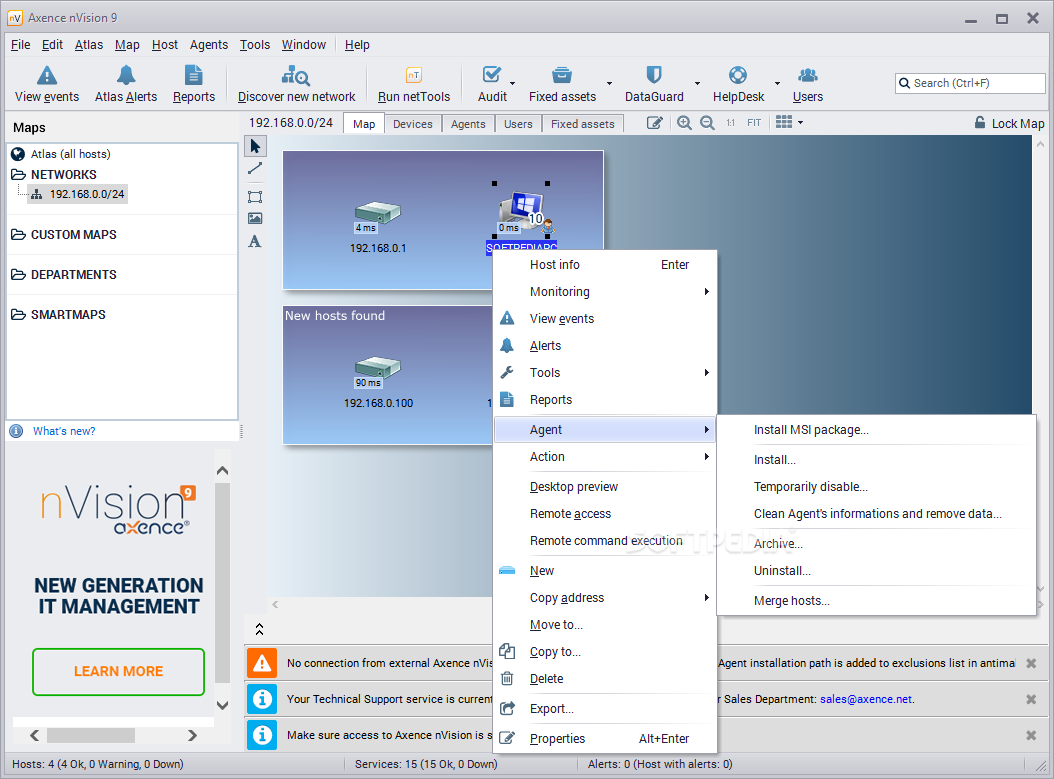1054x779 pixels.
Task: Select the rectangle region tool
Action: 255,197
